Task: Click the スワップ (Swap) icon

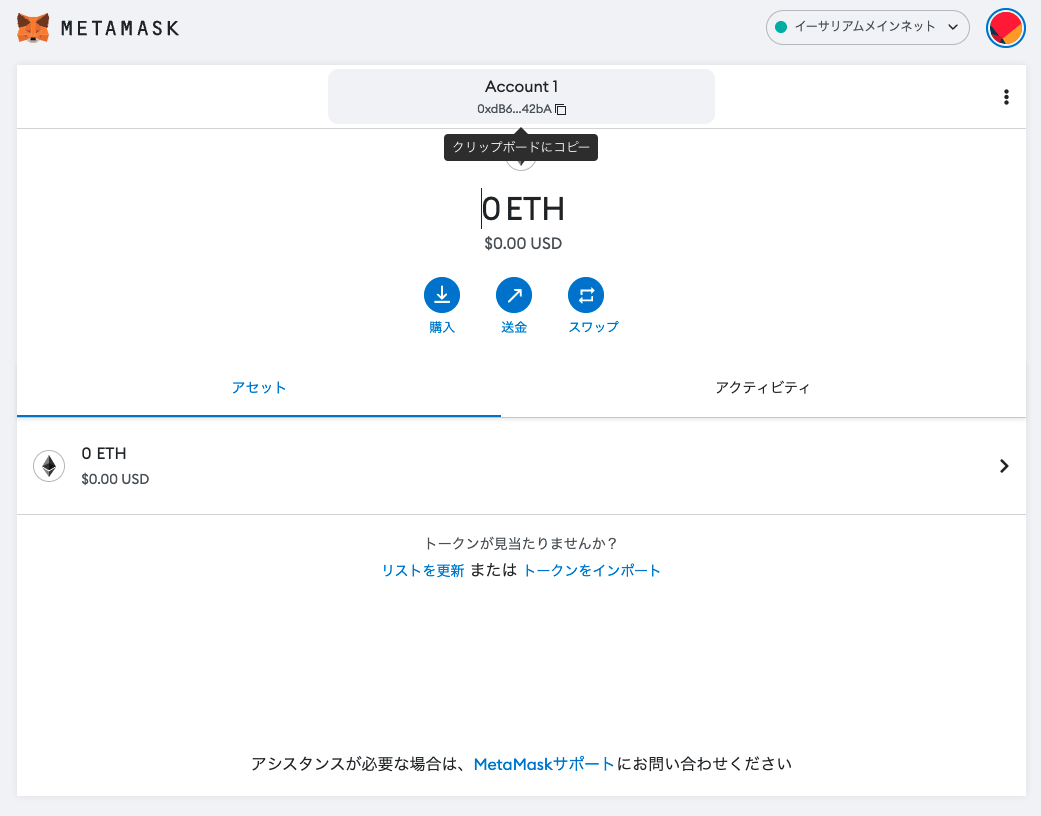Action: (x=586, y=295)
